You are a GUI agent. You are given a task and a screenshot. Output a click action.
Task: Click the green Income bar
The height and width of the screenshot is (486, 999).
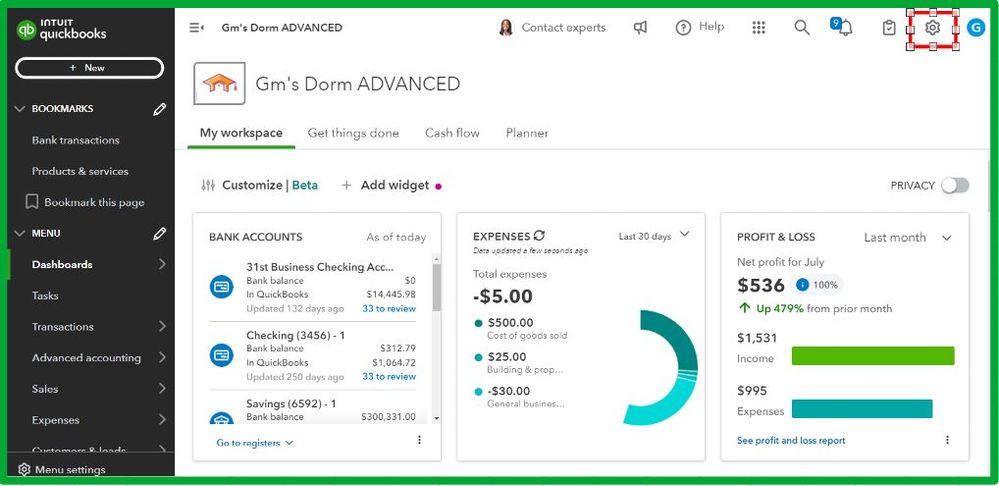point(872,356)
